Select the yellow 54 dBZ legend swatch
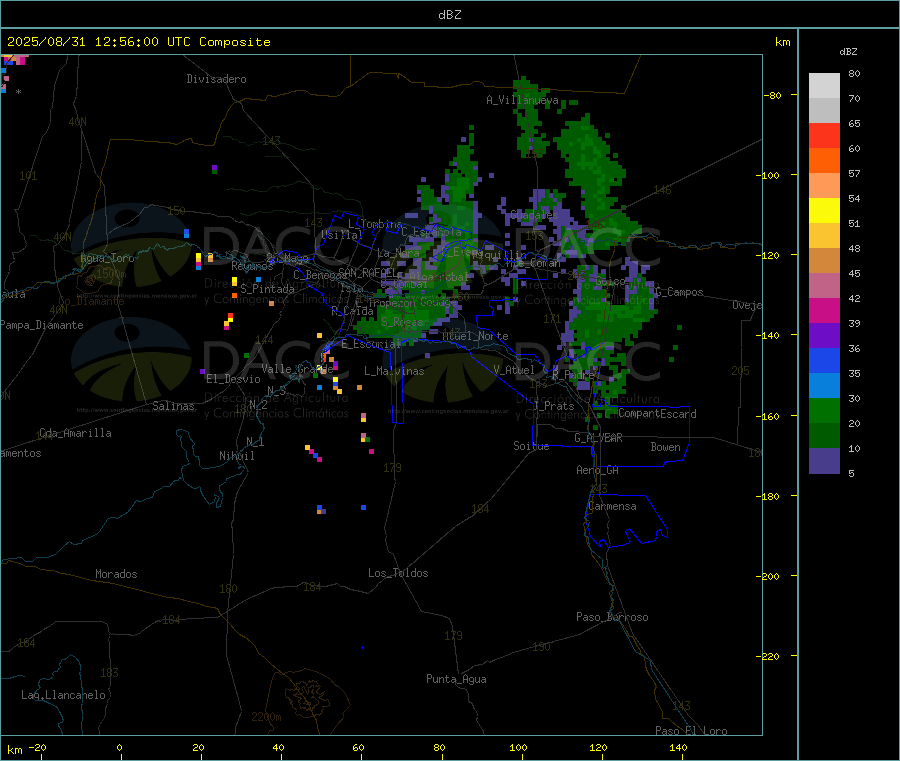The height and width of the screenshot is (761, 900). click(824, 211)
